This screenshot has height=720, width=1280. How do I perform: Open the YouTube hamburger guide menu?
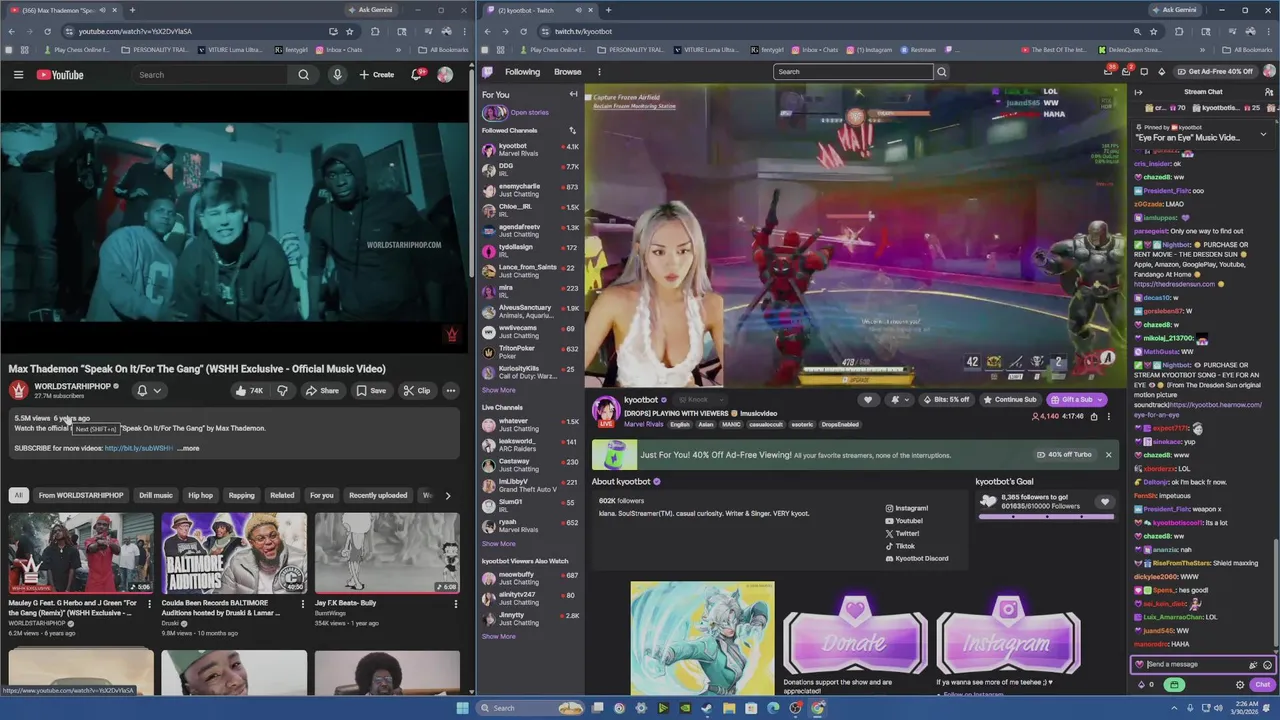(18, 75)
